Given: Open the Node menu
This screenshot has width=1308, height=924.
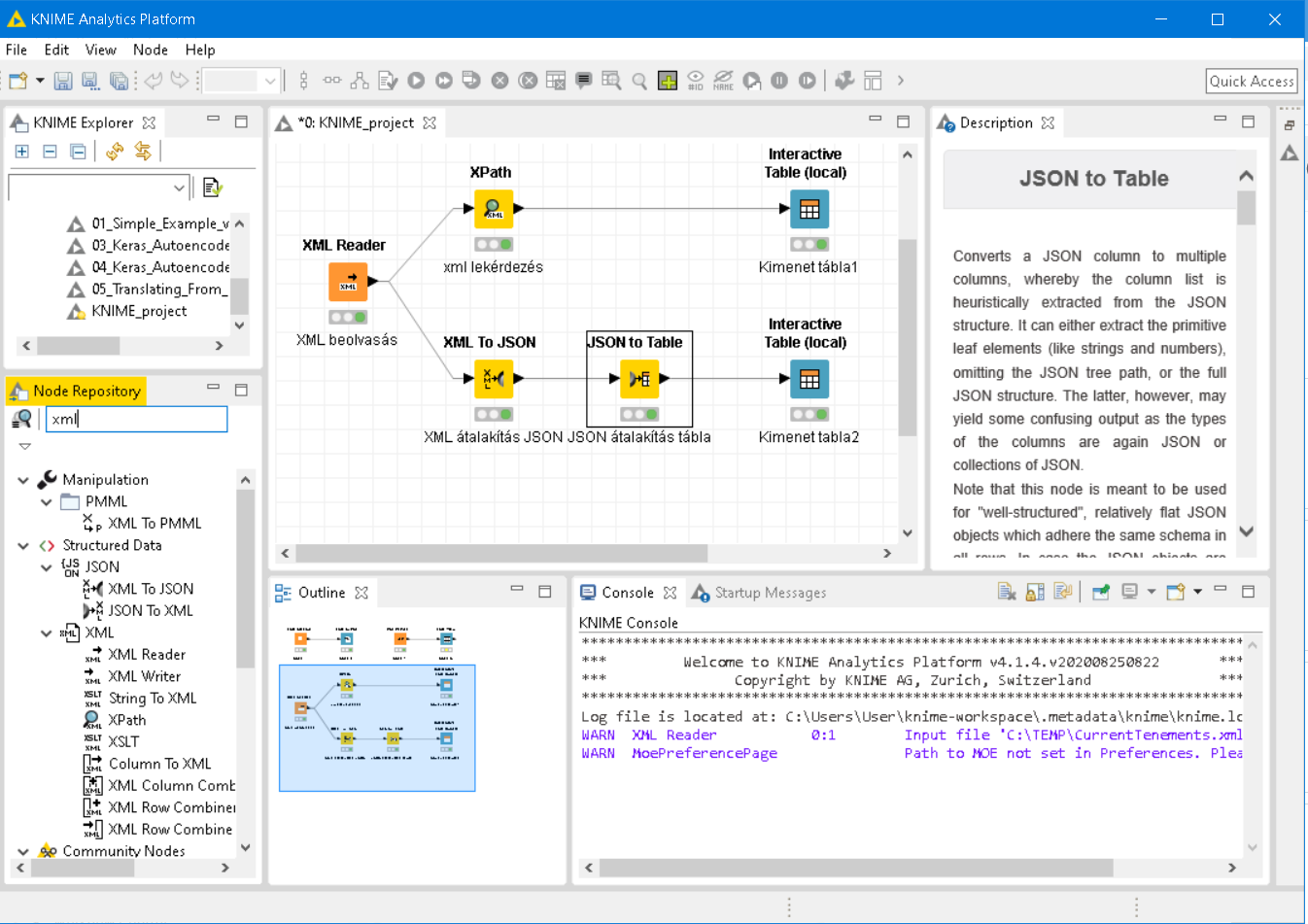Looking at the screenshot, I should tap(151, 50).
